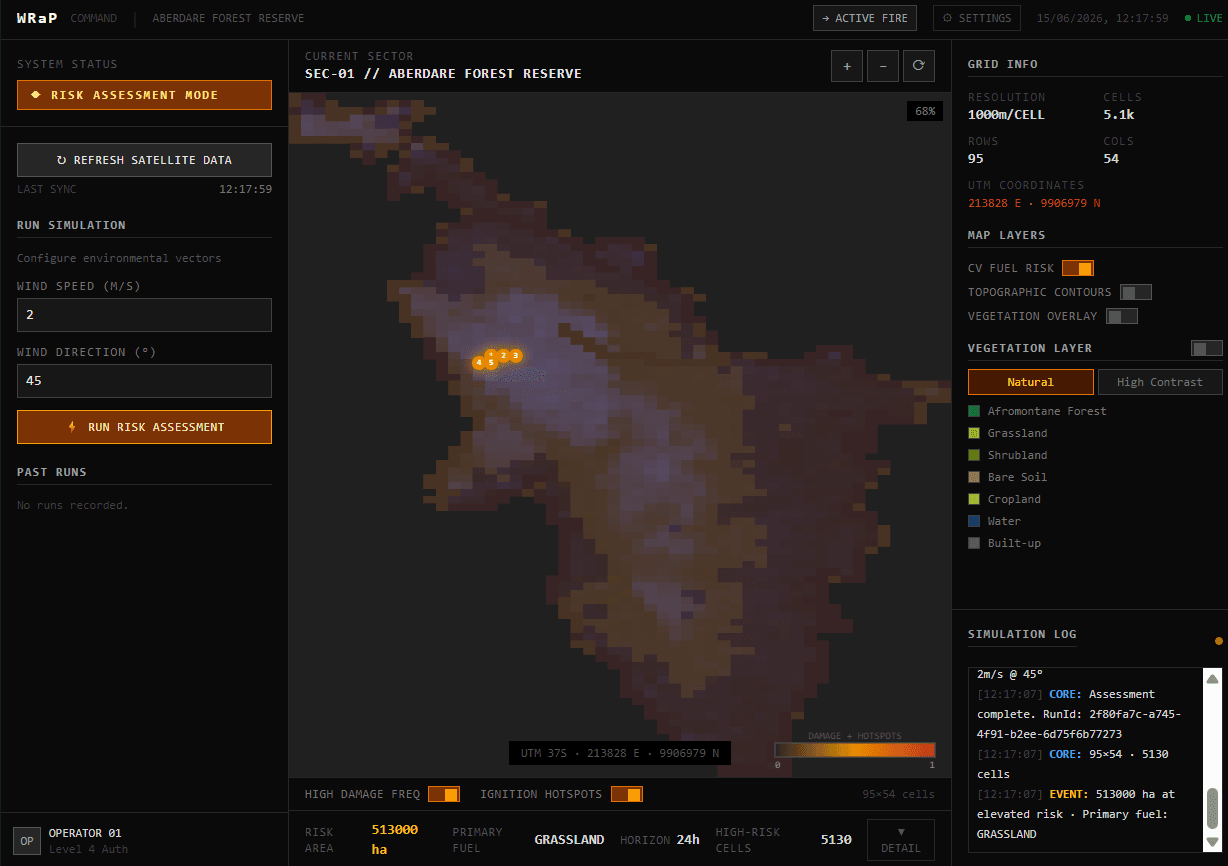The width and height of the screenshot is (1228, 866).
Task: Click the green LIVE status indicator
Action: point(1203,18)
